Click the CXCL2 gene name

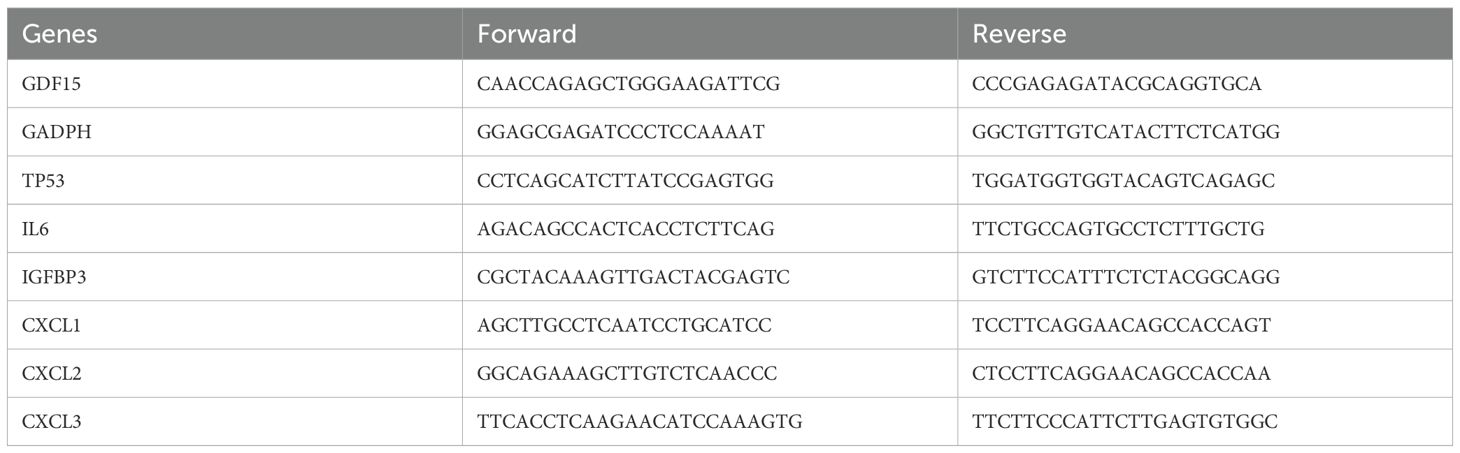[51, 374]
